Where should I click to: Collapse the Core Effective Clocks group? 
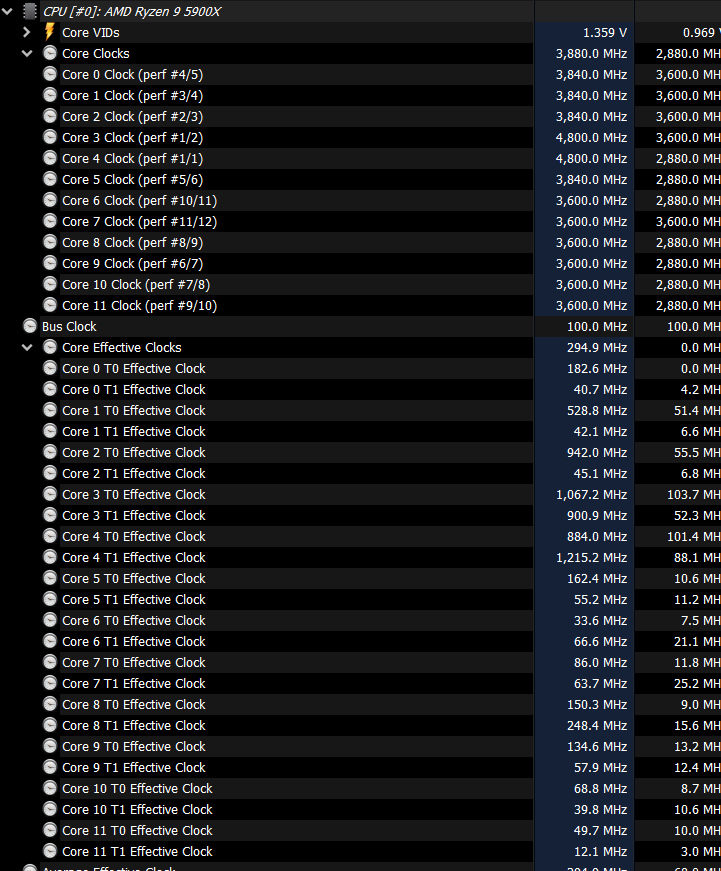(27, 348)
